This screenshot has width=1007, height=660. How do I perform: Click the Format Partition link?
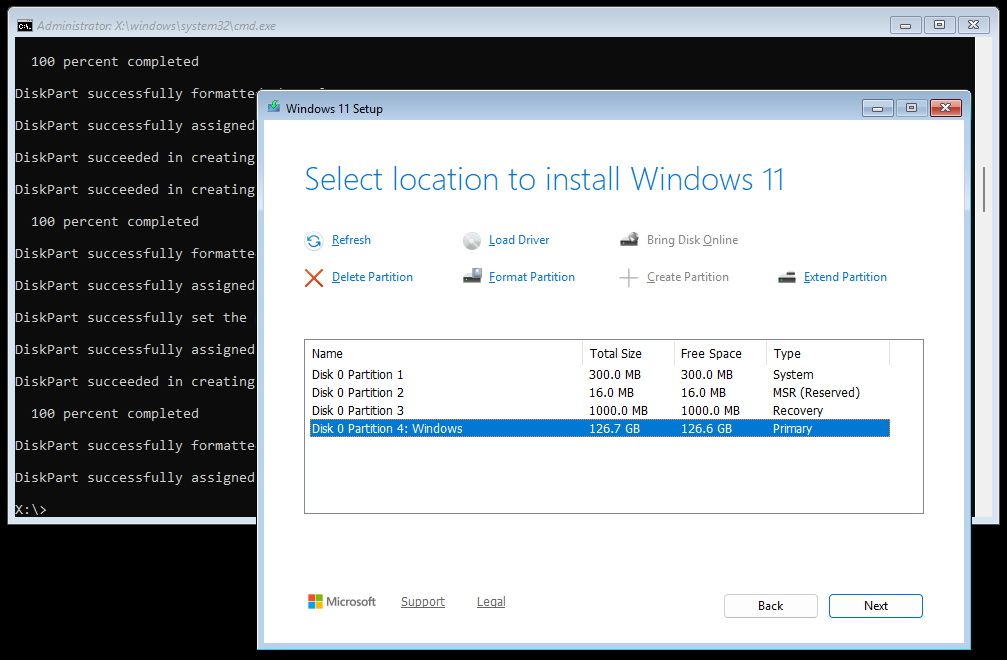point(532,277)
